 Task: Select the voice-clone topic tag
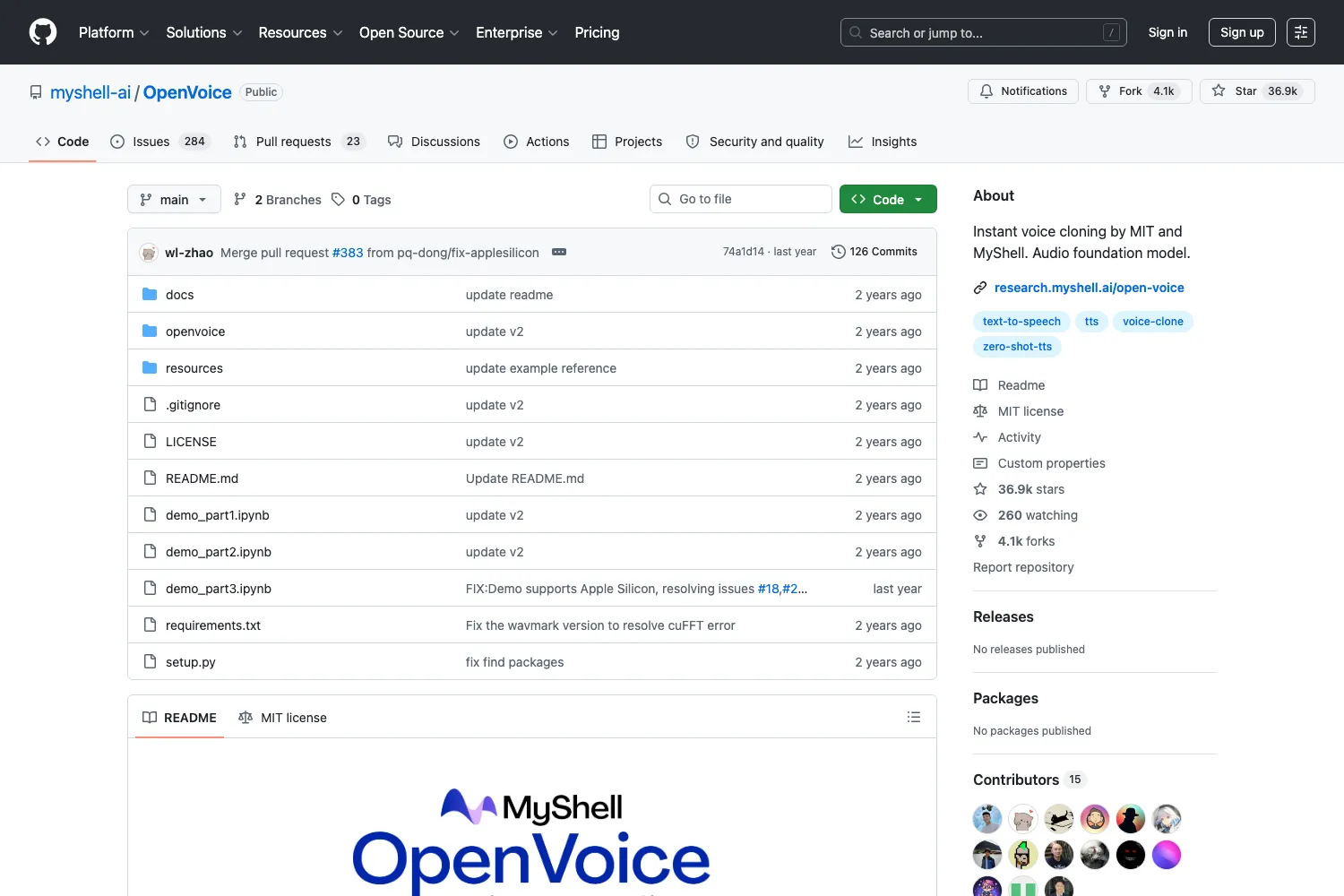click(x=1152, y=322)
